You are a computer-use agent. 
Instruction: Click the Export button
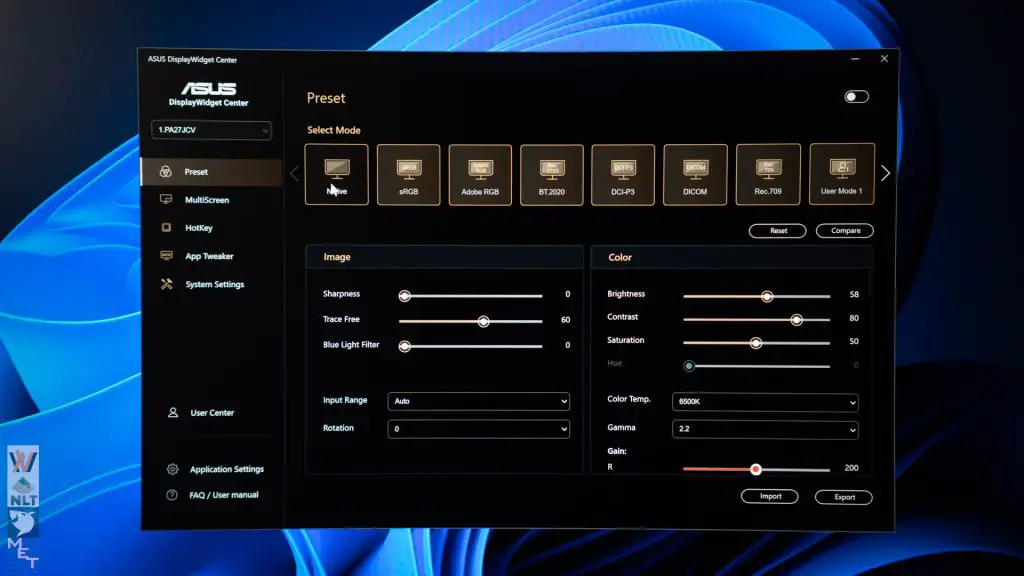coord(844,497)
